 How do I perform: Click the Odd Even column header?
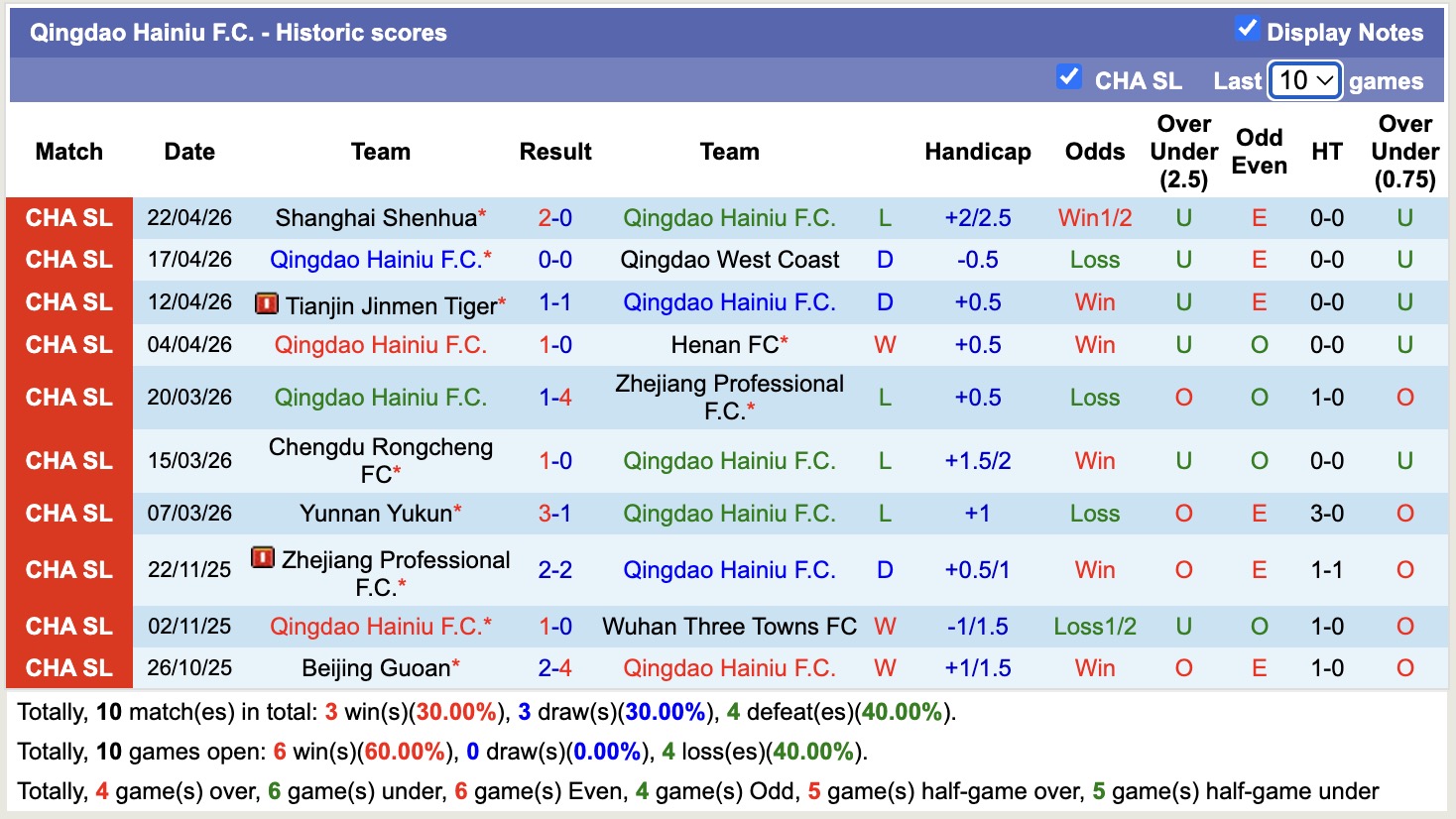point(1259,152)
